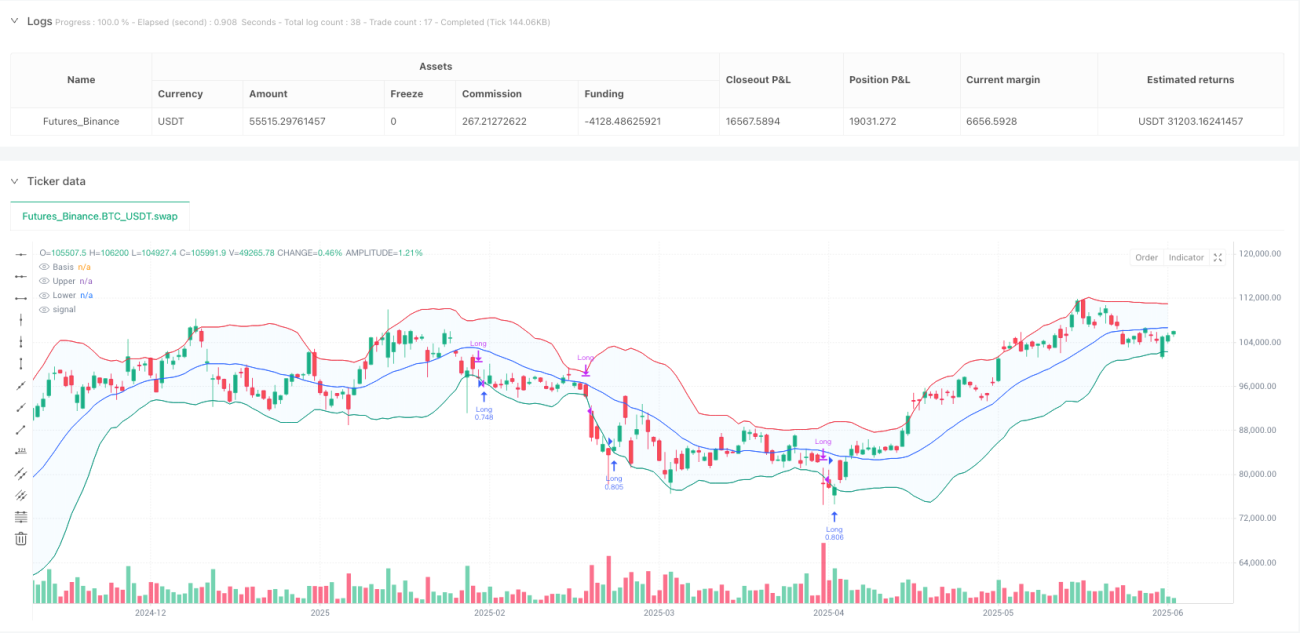Screen dimensions: 1300x633
Task: Click the Order button on chart
Action: pyautogui.click(x=1146, y=257)
